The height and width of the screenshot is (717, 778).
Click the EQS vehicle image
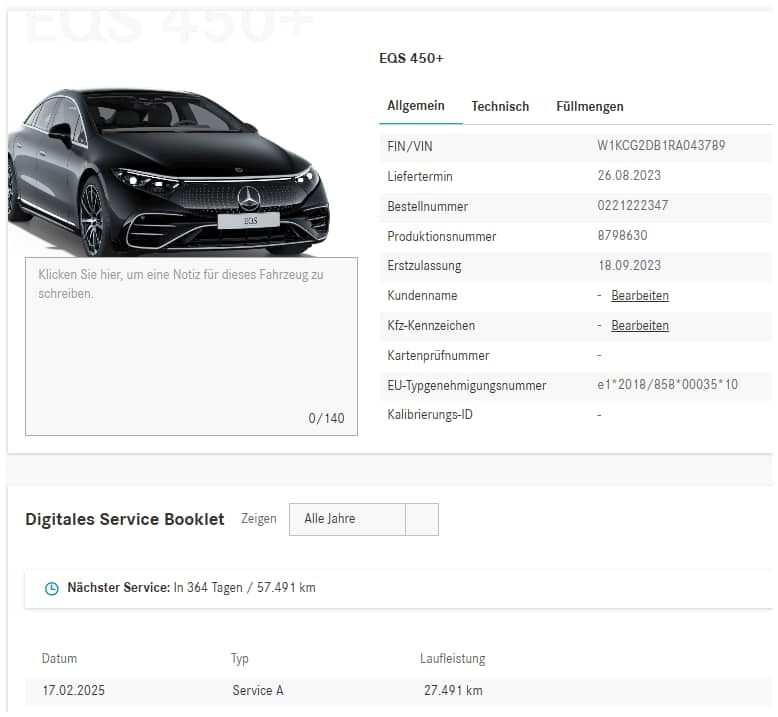click(168, 172)
